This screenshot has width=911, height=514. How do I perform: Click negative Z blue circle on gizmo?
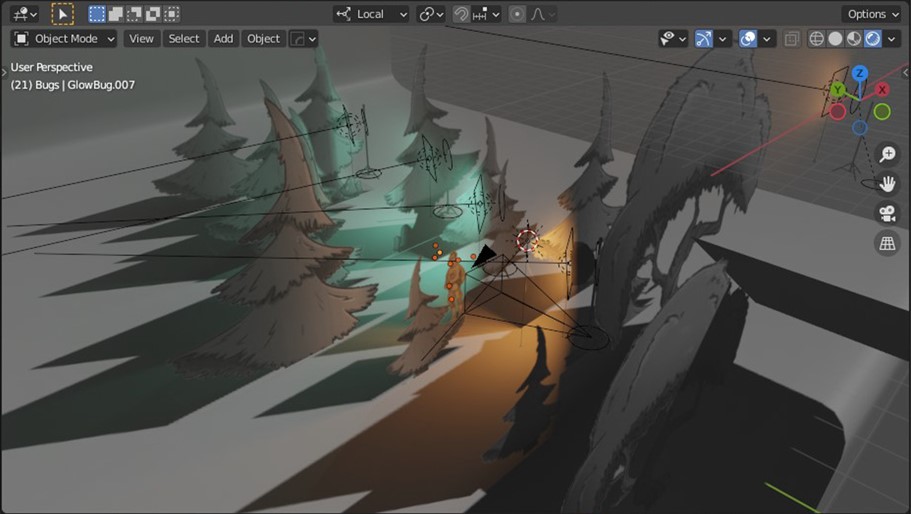tap(860, 127)
